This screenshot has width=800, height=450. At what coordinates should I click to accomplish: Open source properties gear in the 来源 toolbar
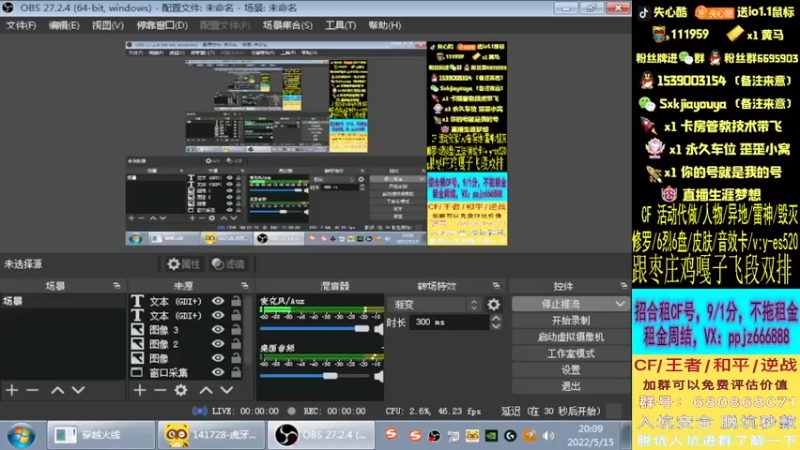(x=181, y=390)
